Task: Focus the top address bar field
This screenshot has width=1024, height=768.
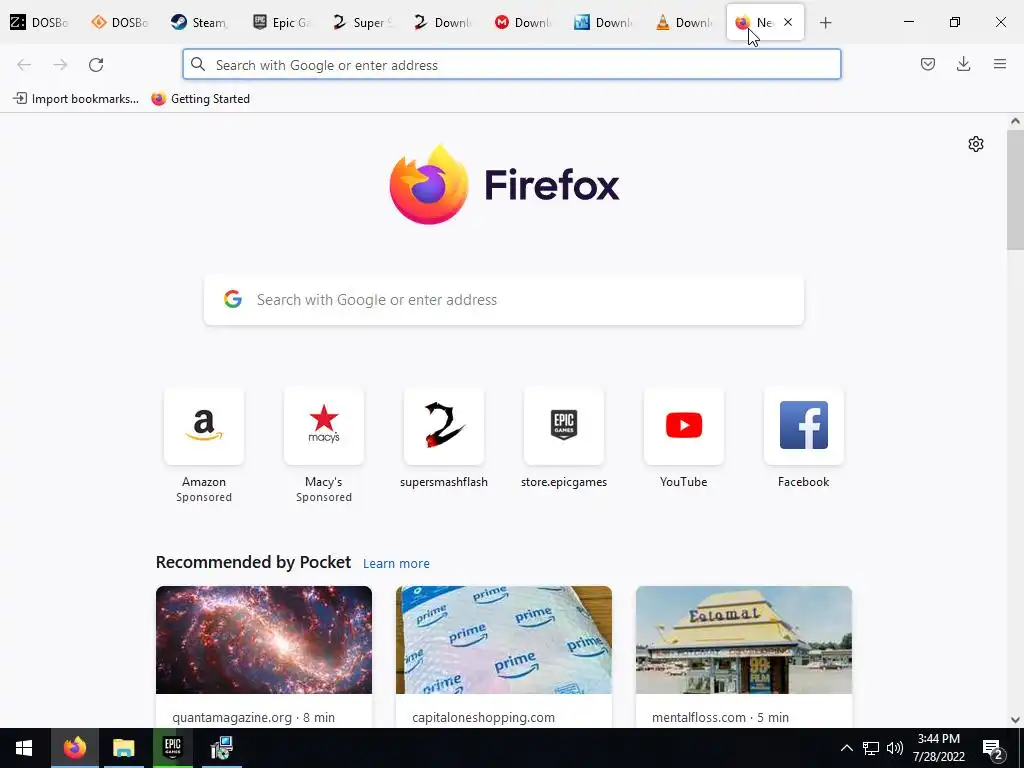Action: 512,65
